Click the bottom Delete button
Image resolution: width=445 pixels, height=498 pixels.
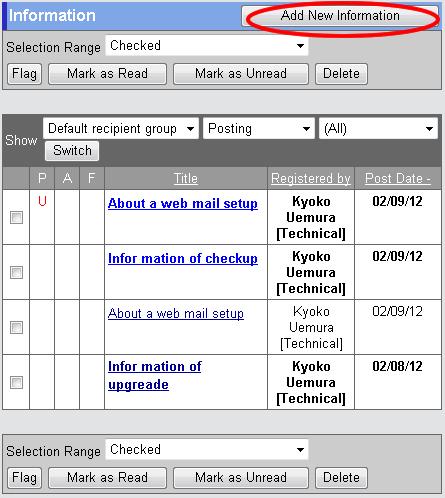(341, 478)
